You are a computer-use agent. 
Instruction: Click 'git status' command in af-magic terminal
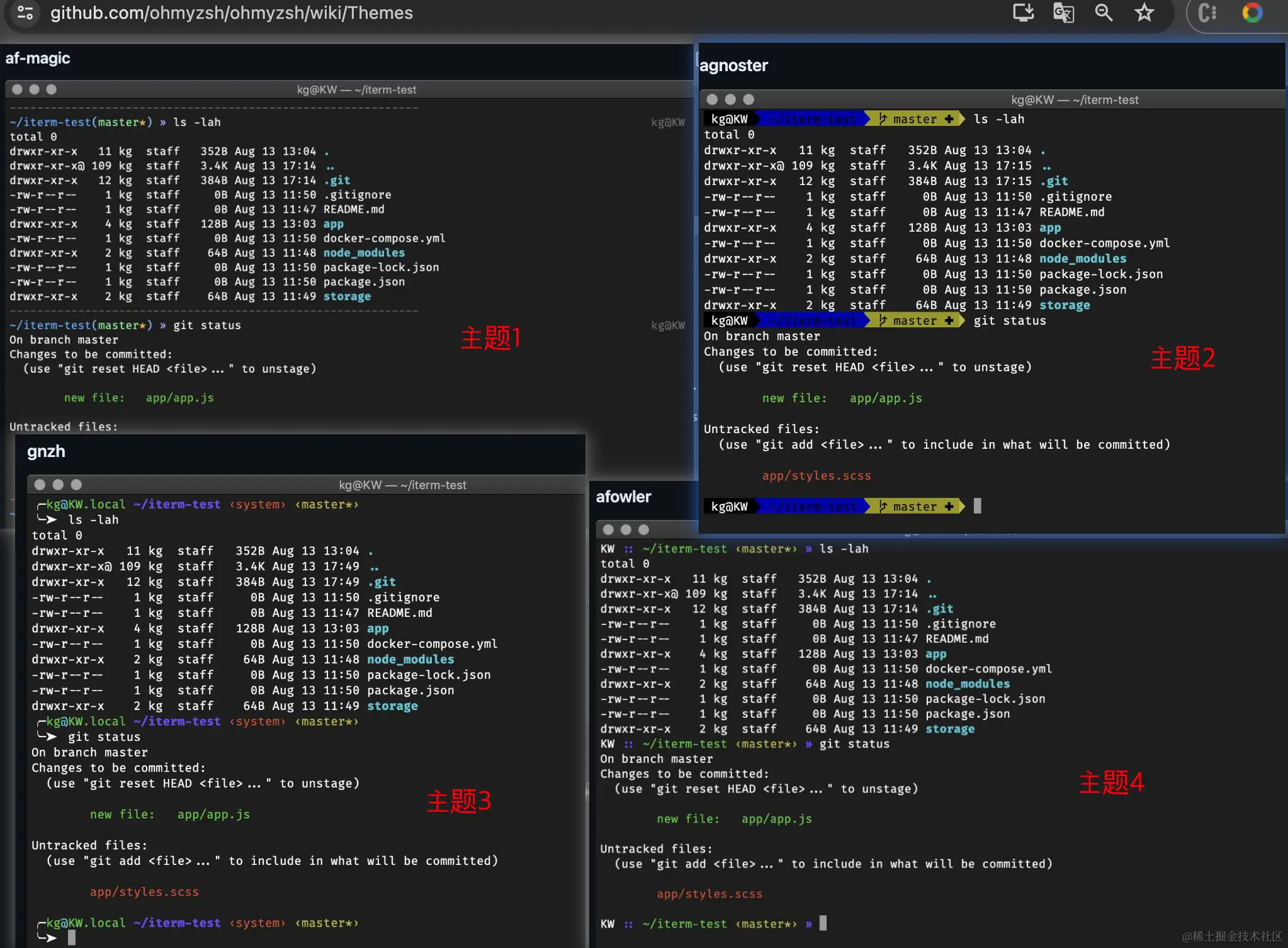207,325
